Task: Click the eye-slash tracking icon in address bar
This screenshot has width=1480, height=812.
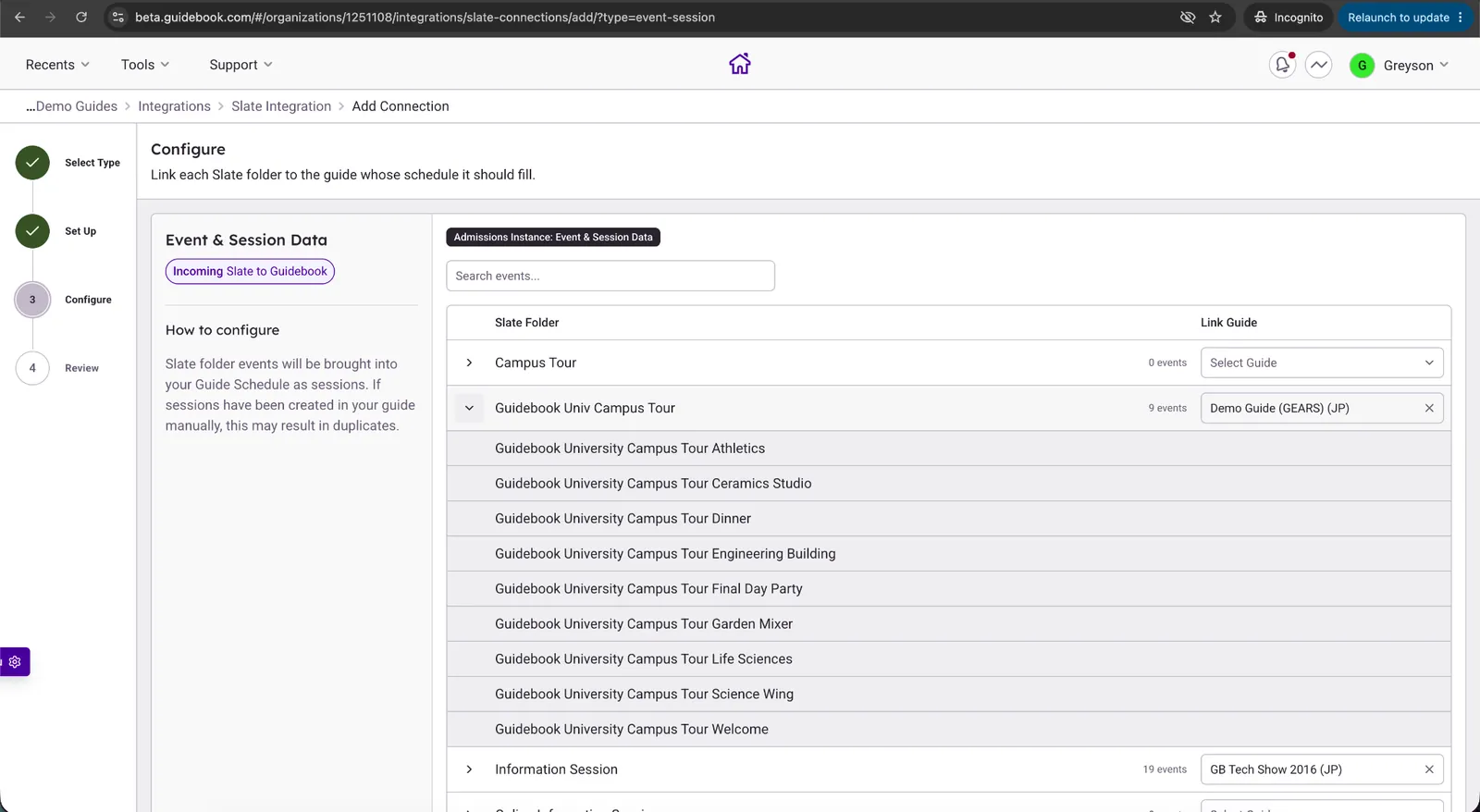Action: 1188,18
